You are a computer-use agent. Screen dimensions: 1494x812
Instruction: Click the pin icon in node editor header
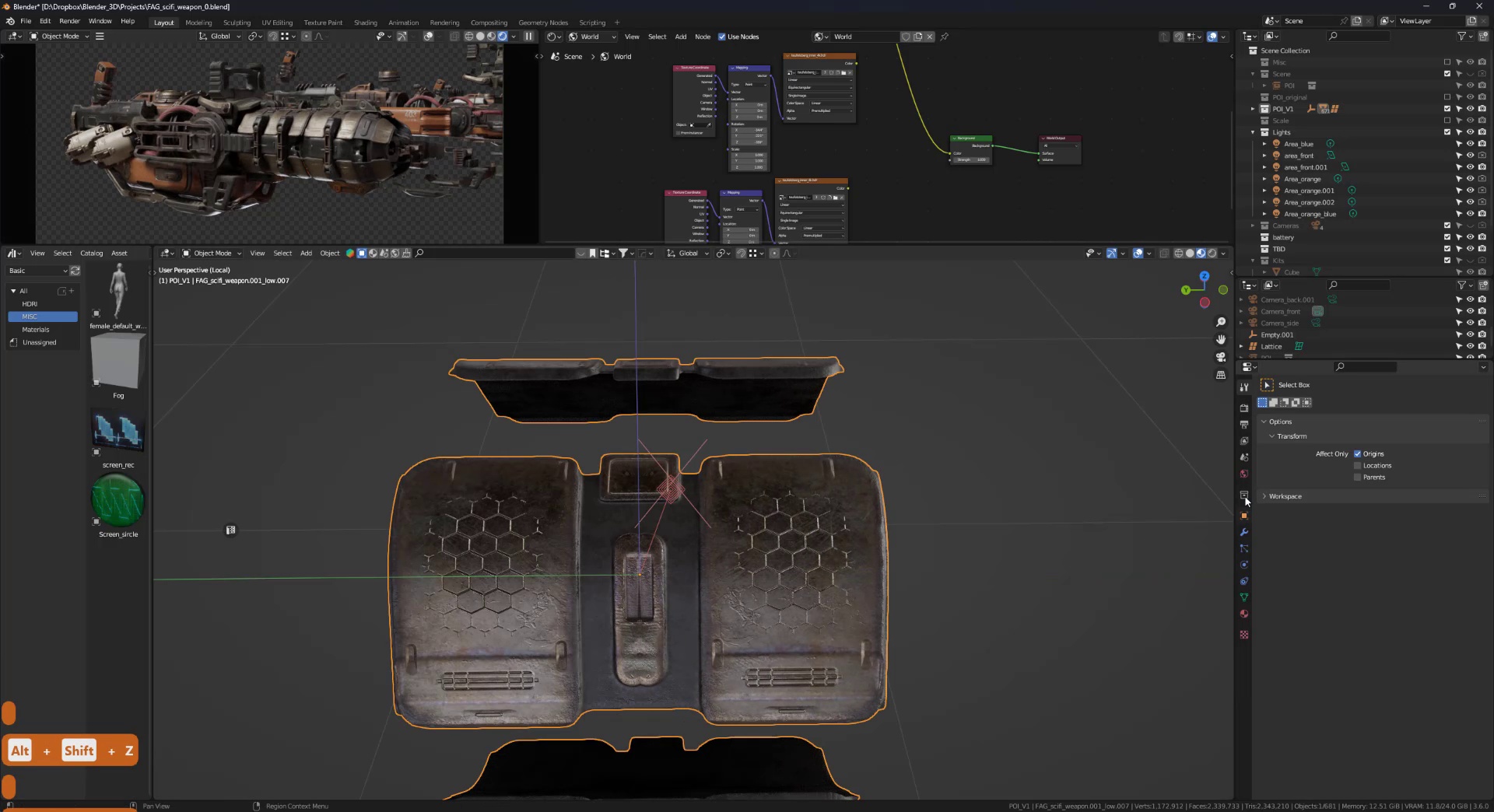click(x=945, y=37)
